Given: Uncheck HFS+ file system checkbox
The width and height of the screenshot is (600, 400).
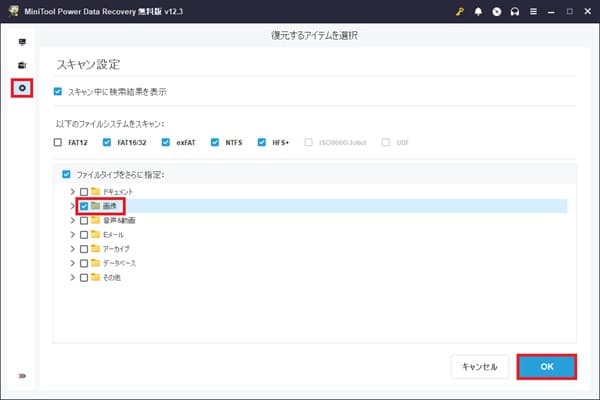Looking at the screenshot, I should (262, 142).
